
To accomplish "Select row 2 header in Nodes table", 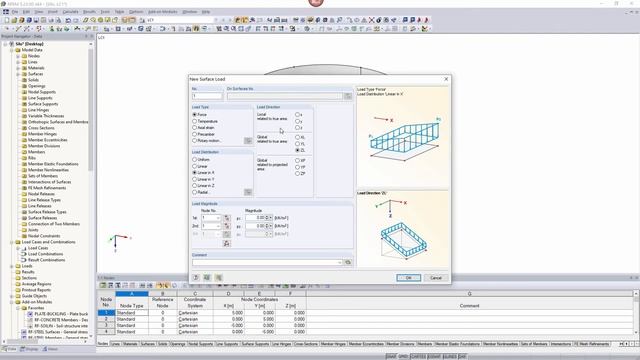I will click(106, 319).
